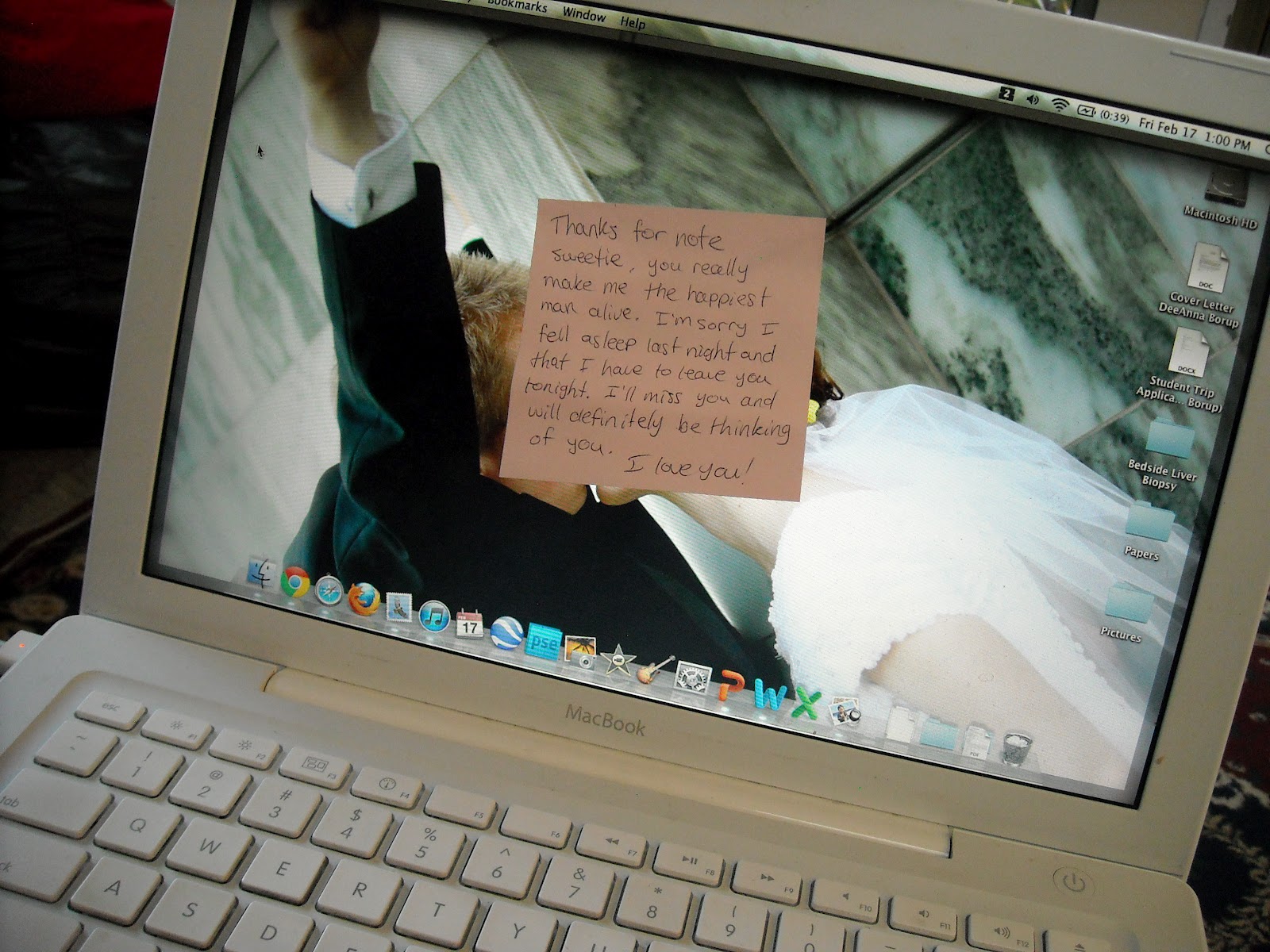Open the Window menu
1270x952 pixels.
[x=583, y=13]
